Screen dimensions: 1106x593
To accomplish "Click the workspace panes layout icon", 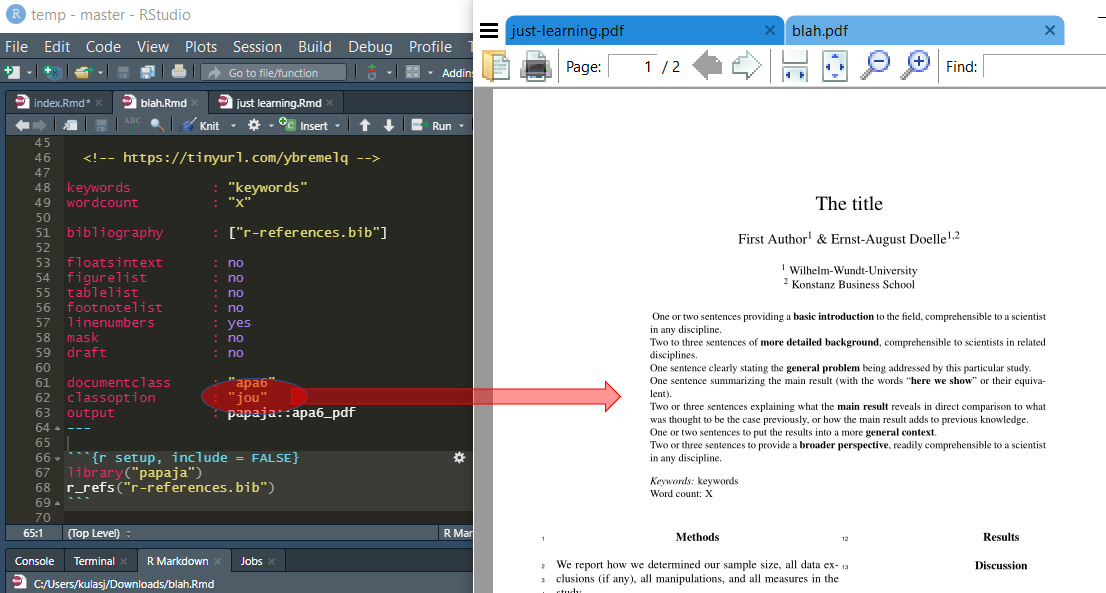I will click(413, 72).
